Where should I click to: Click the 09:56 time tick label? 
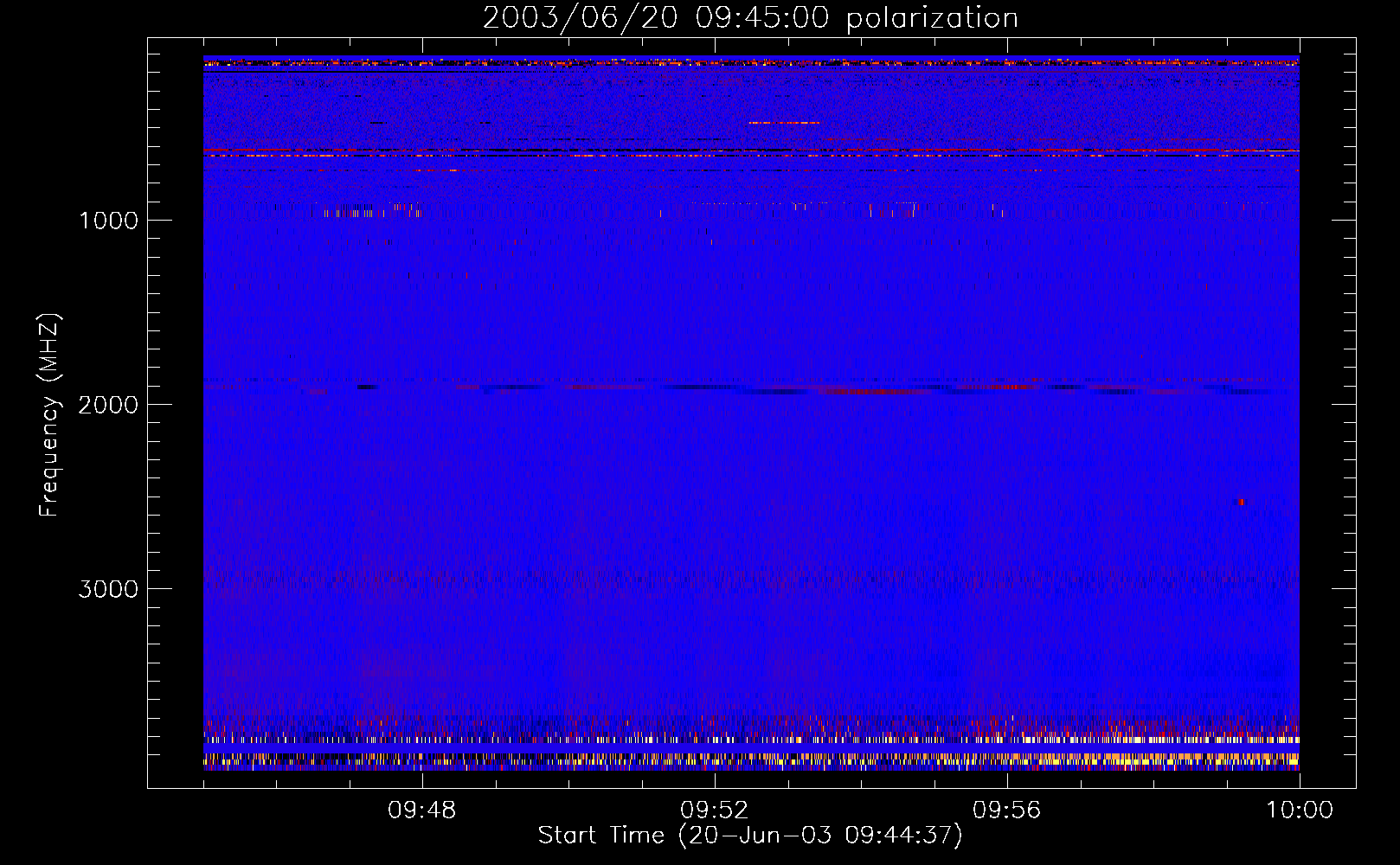tap(1006, 811)
